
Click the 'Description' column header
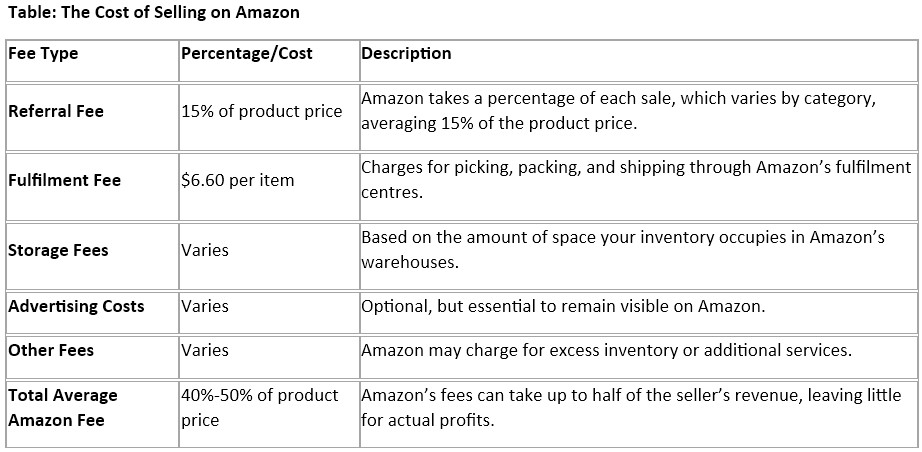pyautogui.click(x=406, y=53)
